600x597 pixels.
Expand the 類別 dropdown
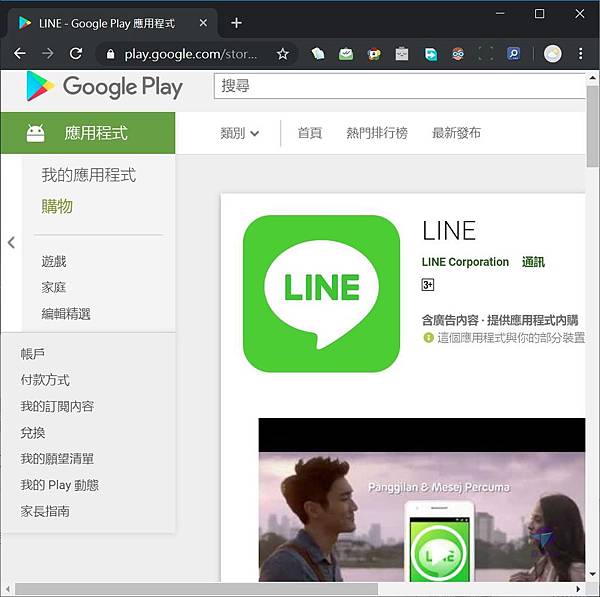coord(240,133)
